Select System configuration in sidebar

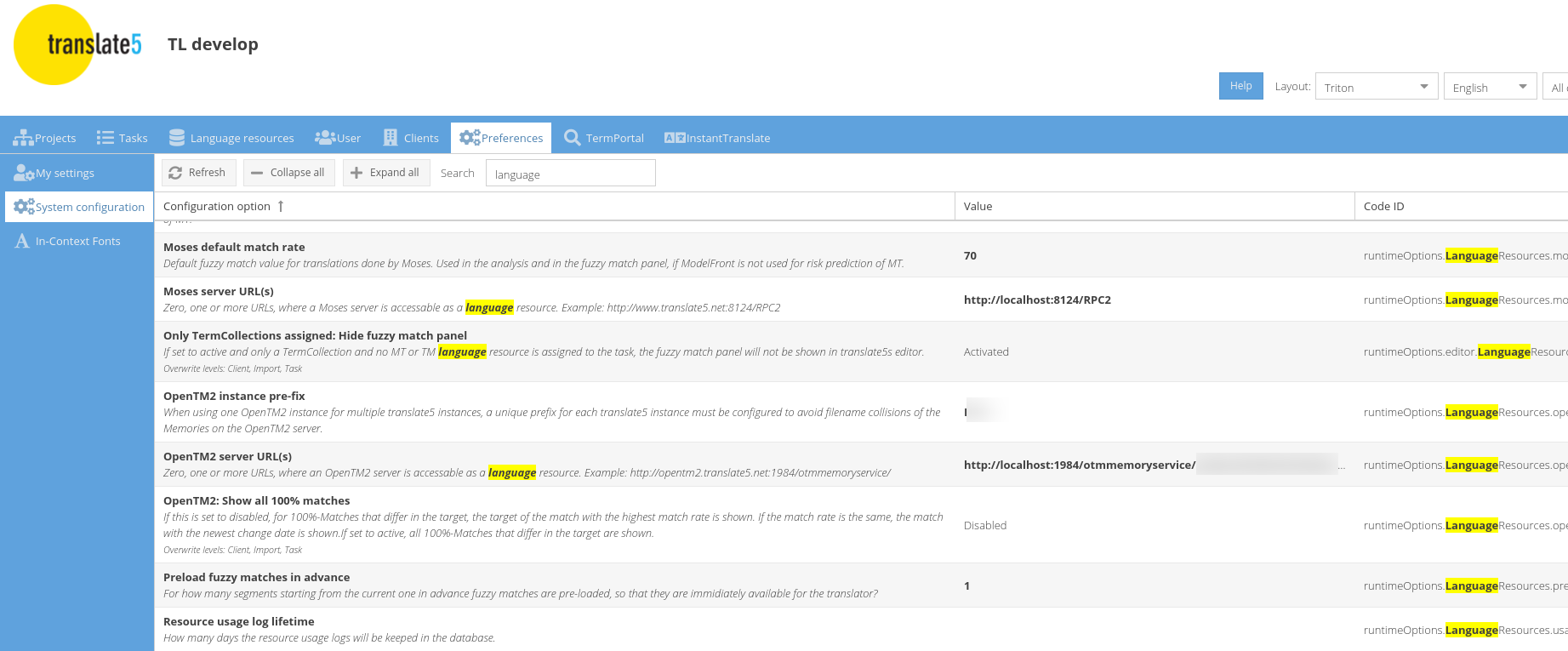(x=79, y=207)
